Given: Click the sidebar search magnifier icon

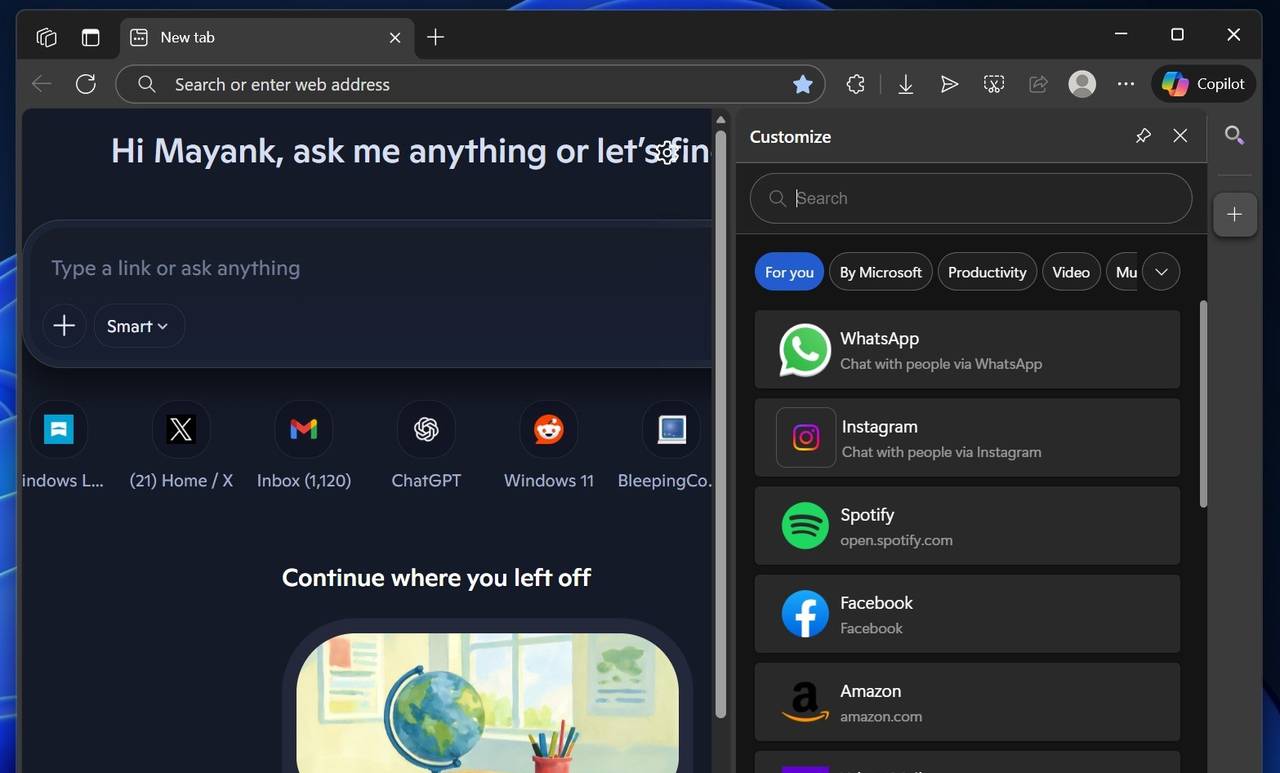Looking at the screenshot, I should [x=1234, y=135].
